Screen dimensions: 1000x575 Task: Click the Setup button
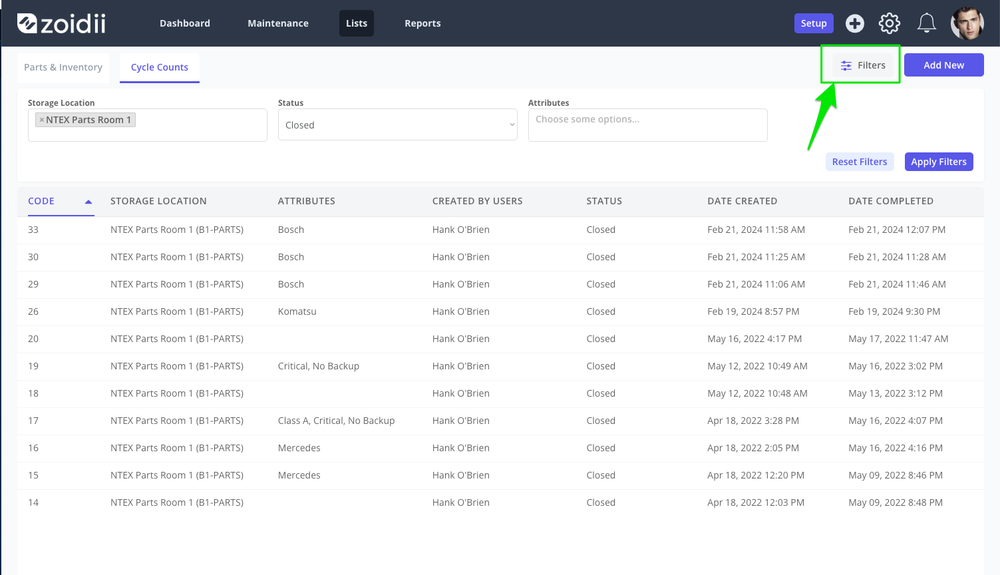point(813,24)
